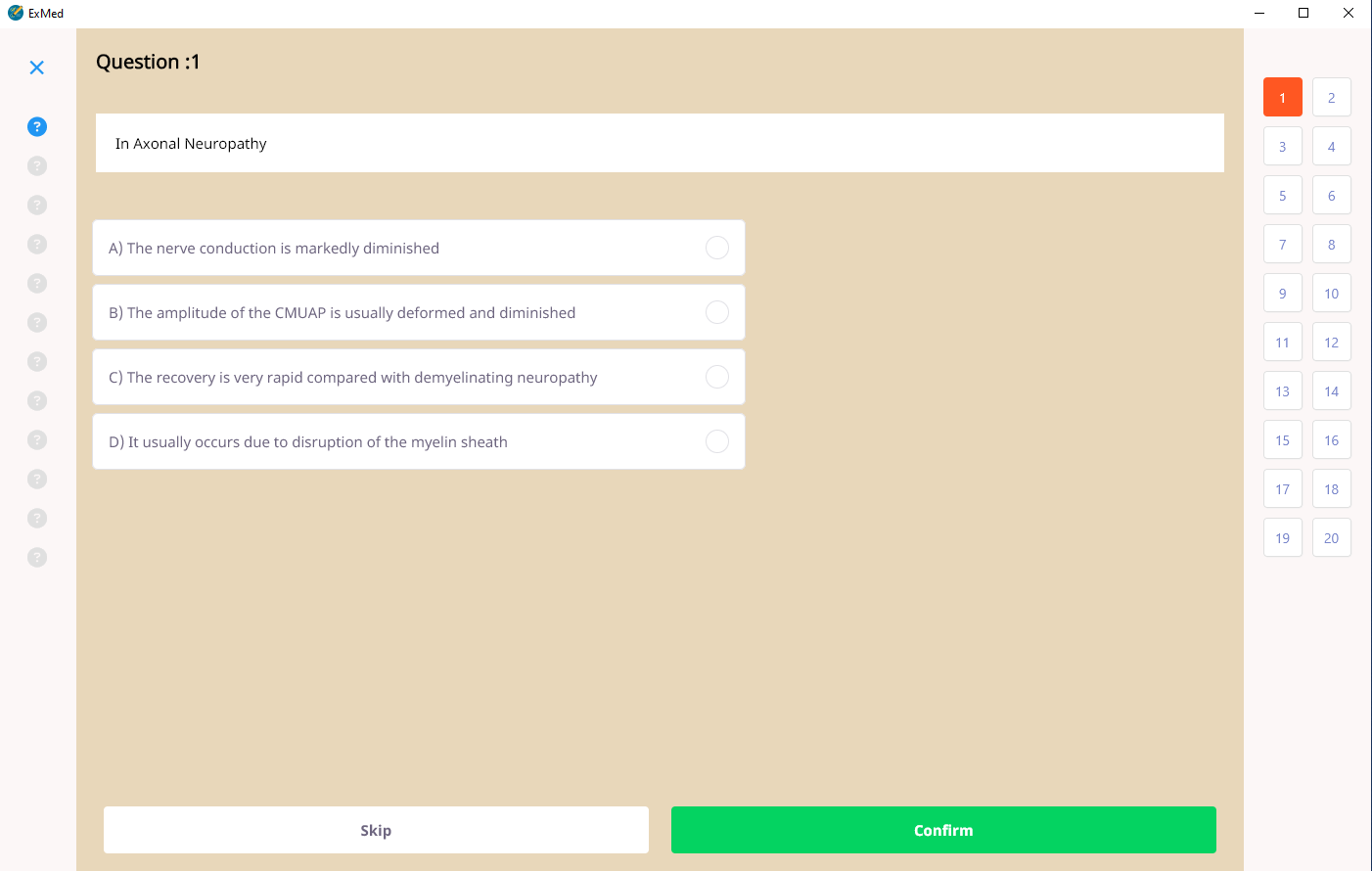Click the fourth question-mark icon in the sidebar
The image size is (1372, 871).
click(x=36, y=244)
